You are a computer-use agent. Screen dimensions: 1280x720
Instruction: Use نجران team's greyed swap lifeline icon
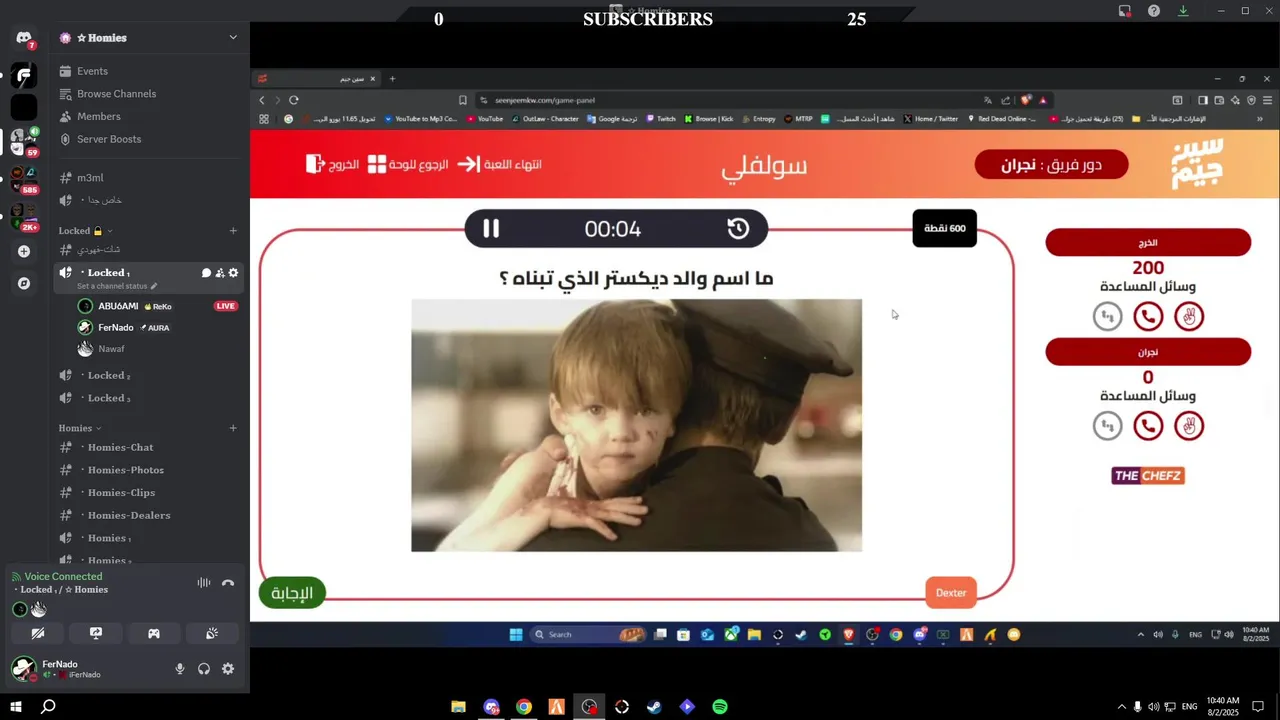pos(1107,426)
